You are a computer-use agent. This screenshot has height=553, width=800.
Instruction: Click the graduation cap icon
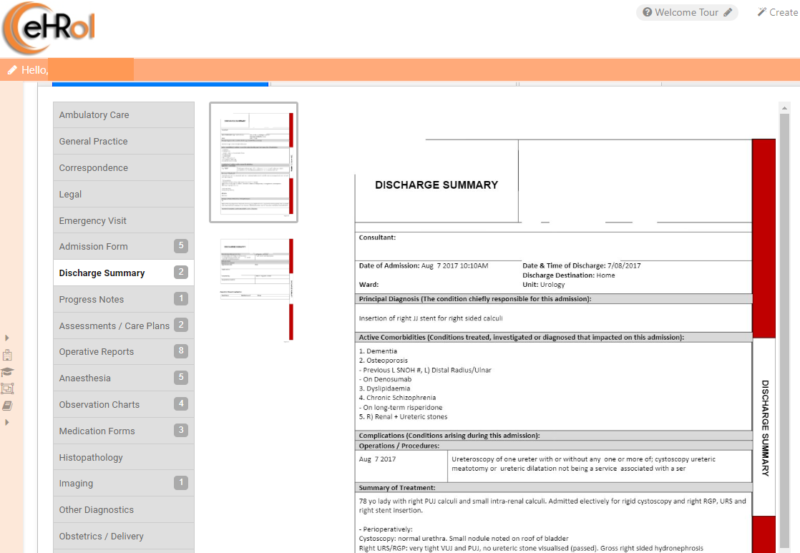[x=8, y=372]
